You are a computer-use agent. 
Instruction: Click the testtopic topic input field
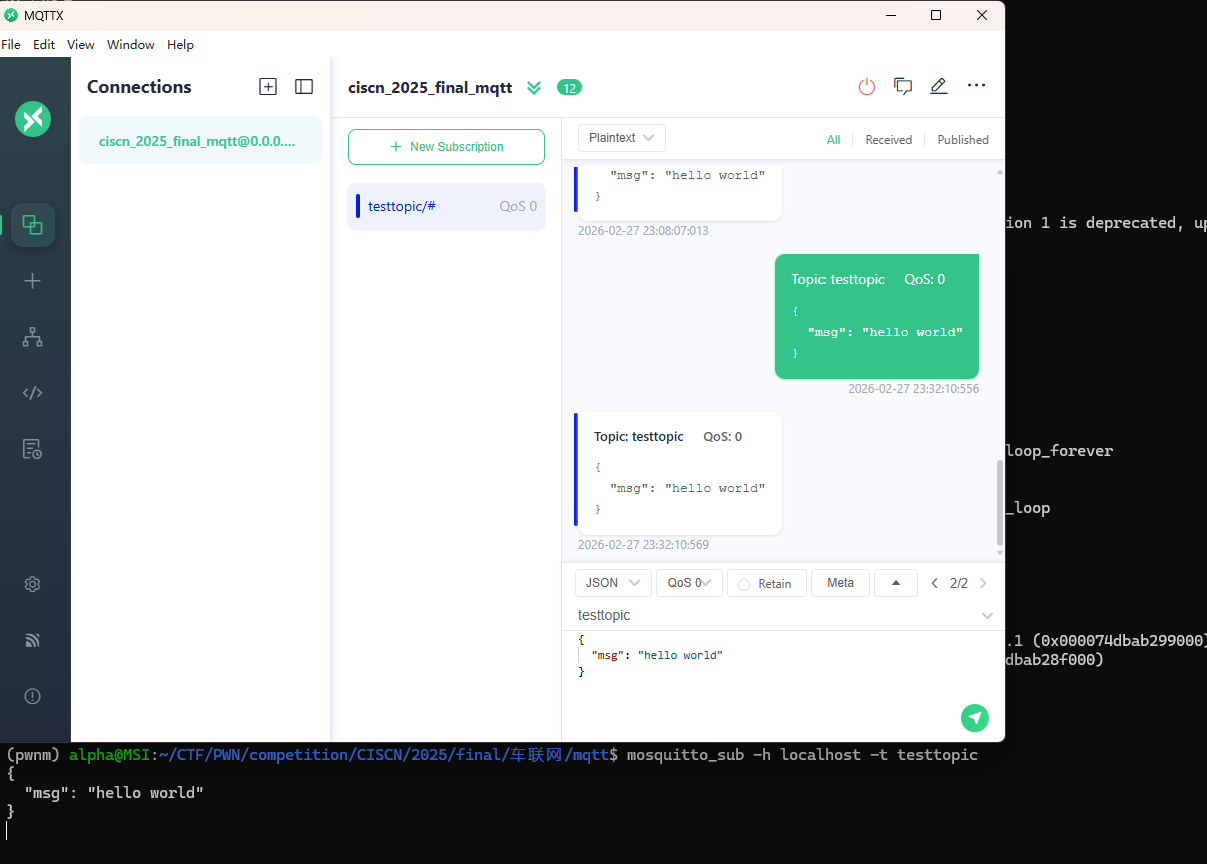click(770, 615)
